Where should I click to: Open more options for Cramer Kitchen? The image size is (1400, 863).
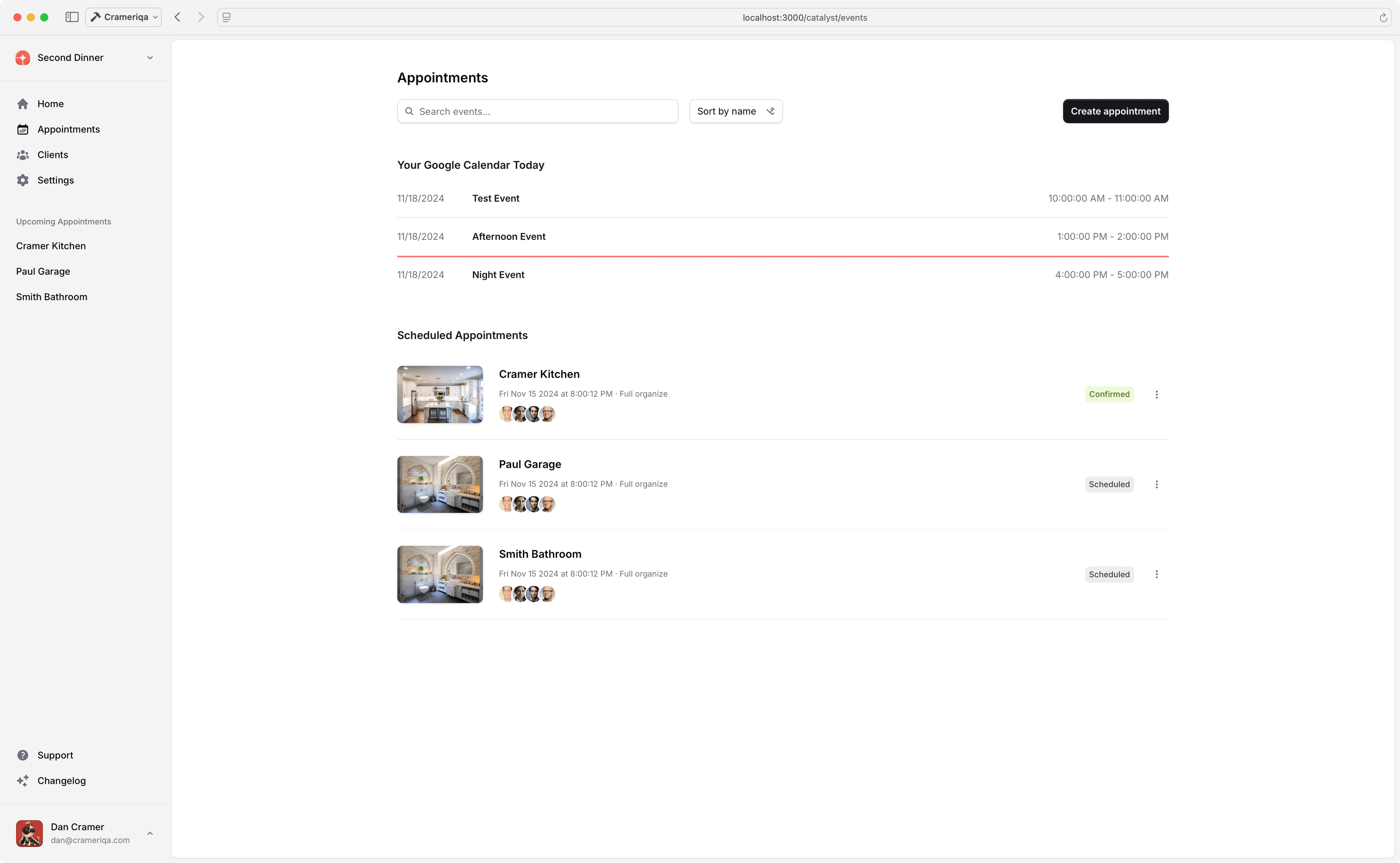pos(1157,394)
